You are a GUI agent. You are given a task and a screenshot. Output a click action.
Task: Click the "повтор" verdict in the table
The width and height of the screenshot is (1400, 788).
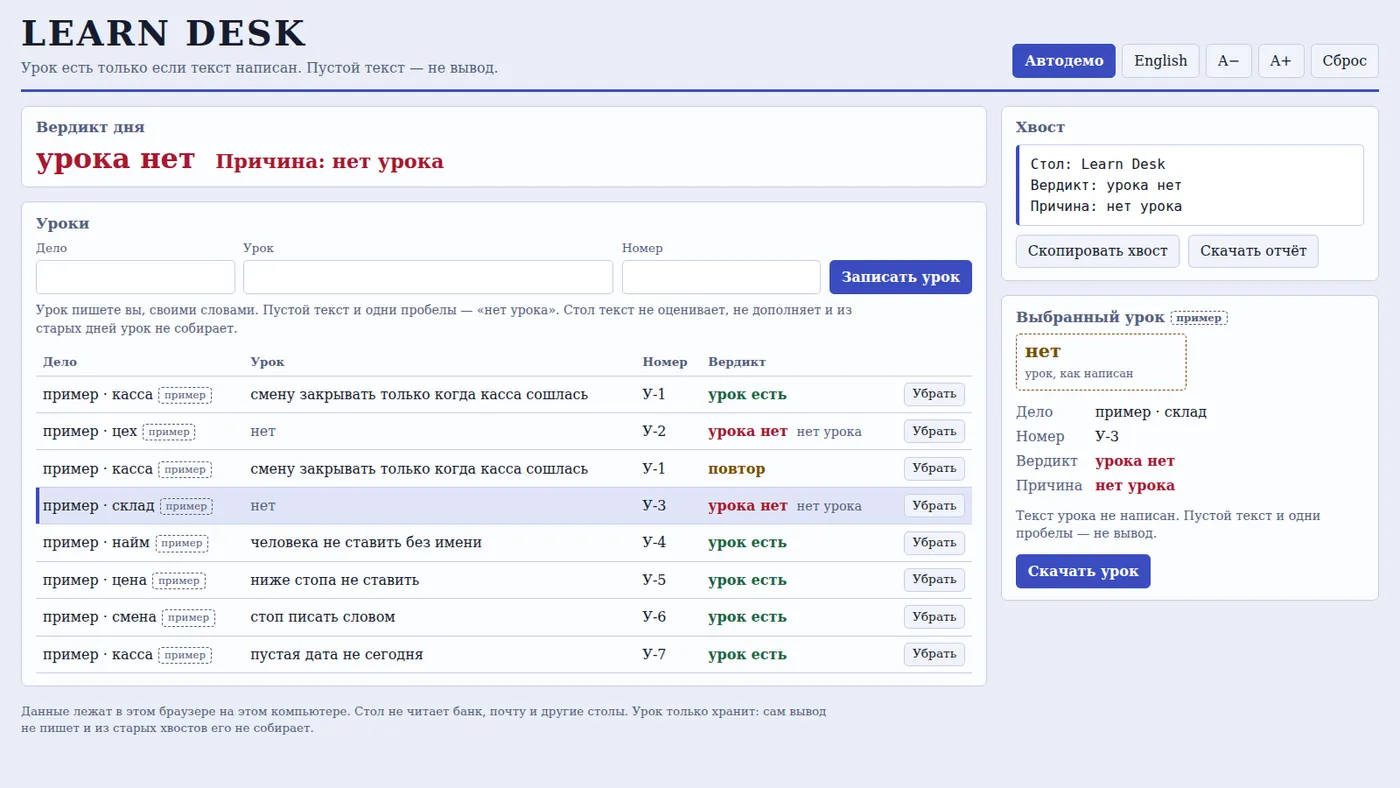pyautogui.click(x=736, y=469)
